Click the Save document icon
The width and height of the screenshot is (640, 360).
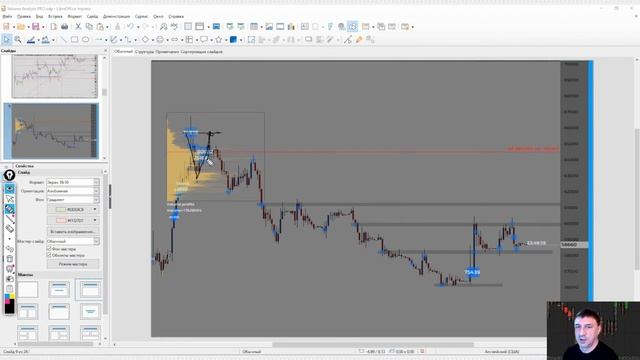[x=36, y=27]
